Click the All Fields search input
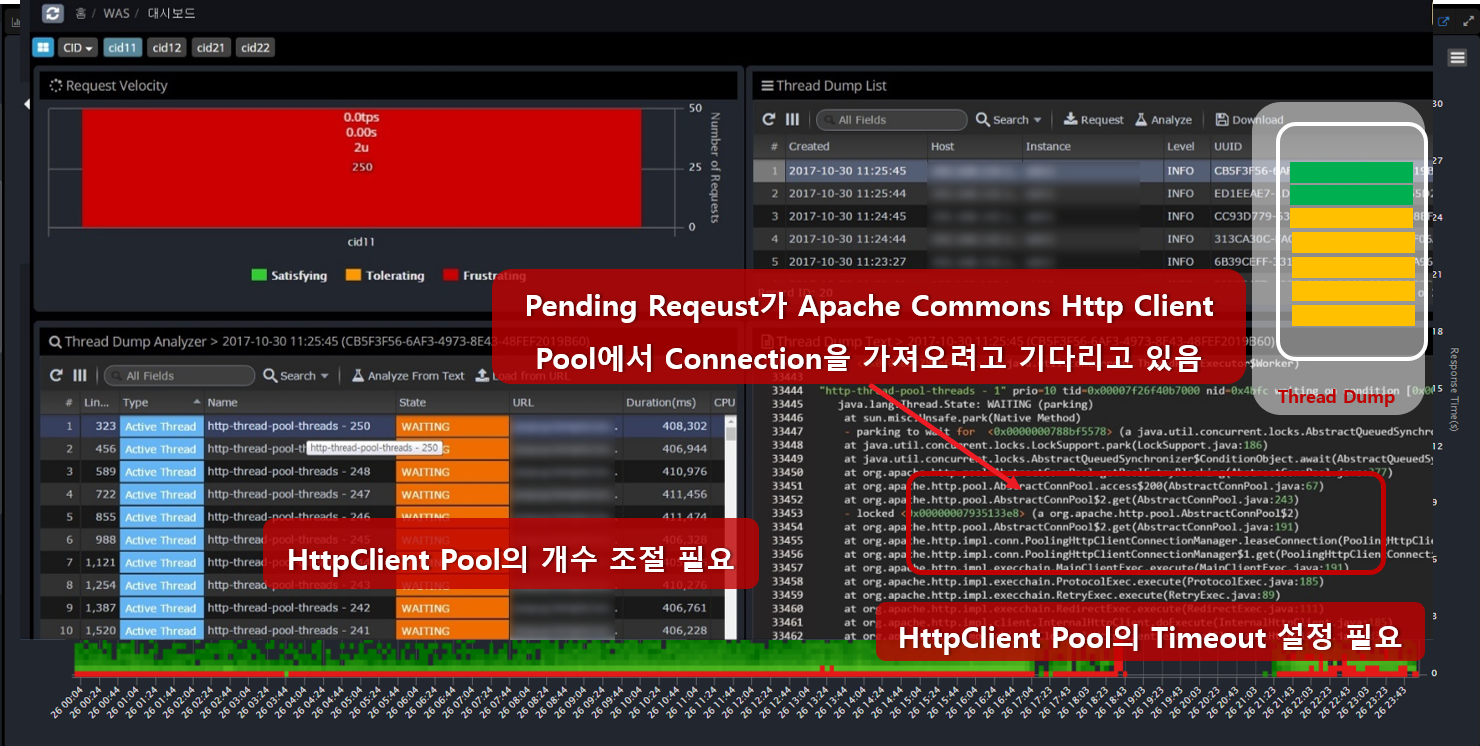The width and height of the screenshot is (1480, 746). click(x=890, y=119)
